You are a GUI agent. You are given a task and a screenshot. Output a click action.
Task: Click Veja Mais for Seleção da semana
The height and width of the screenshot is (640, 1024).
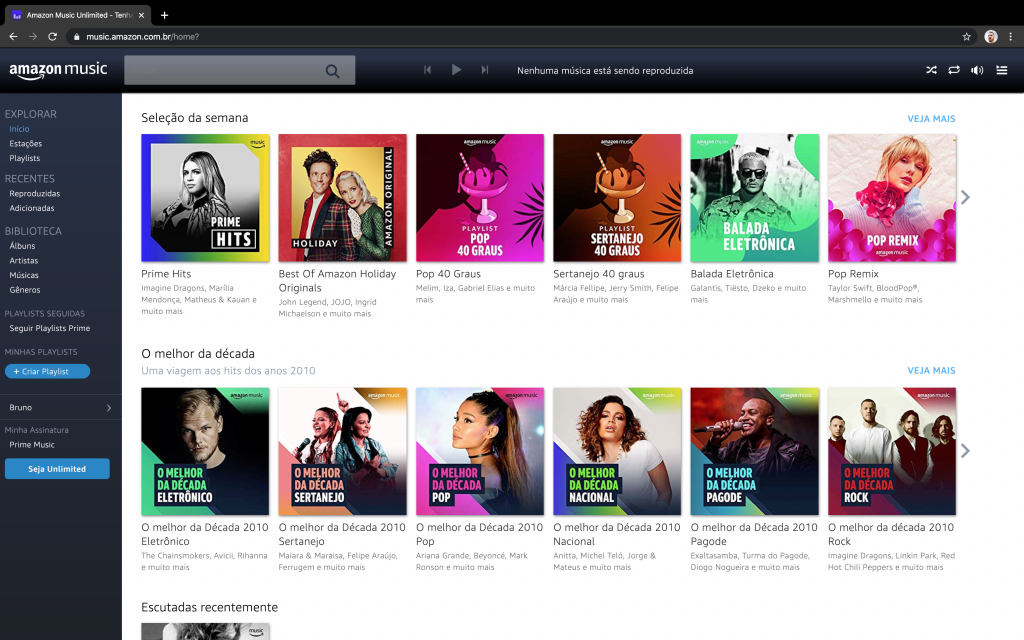[931, 119]
